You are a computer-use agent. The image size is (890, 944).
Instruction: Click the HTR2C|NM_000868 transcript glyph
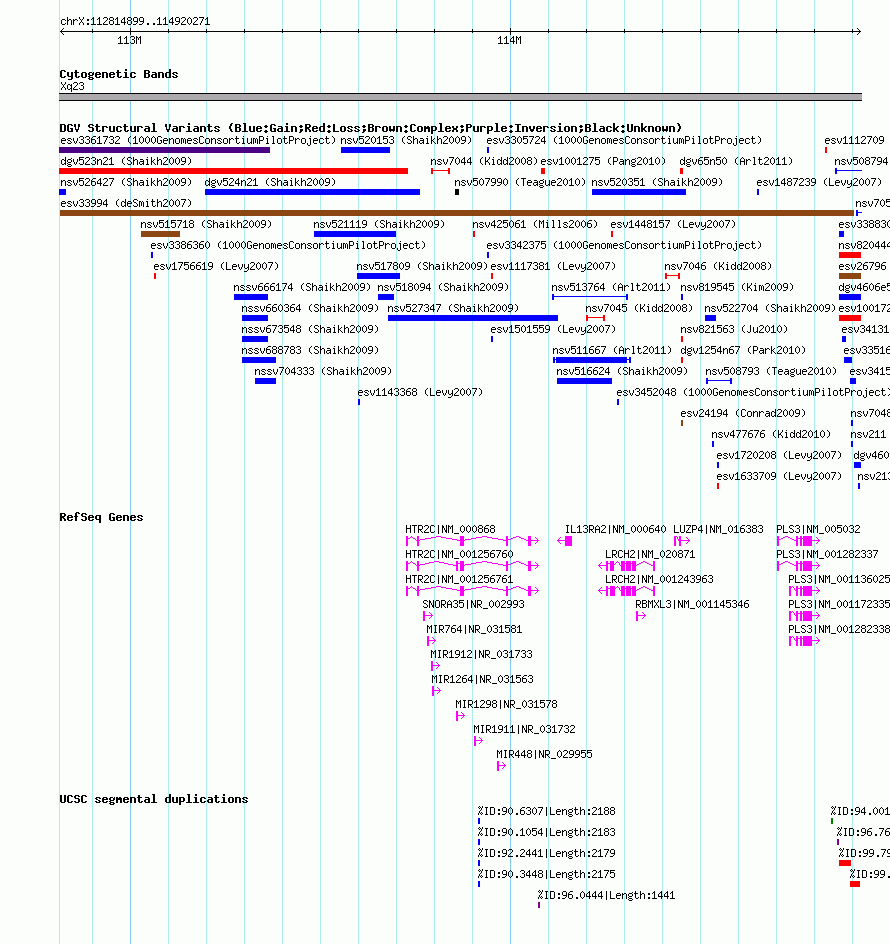472,541
